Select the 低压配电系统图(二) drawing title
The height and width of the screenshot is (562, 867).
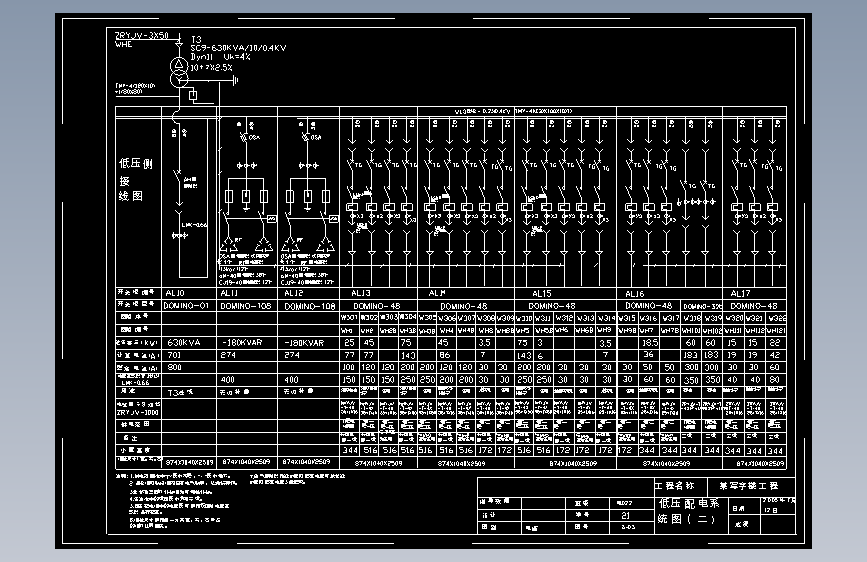tap(688, 511)
